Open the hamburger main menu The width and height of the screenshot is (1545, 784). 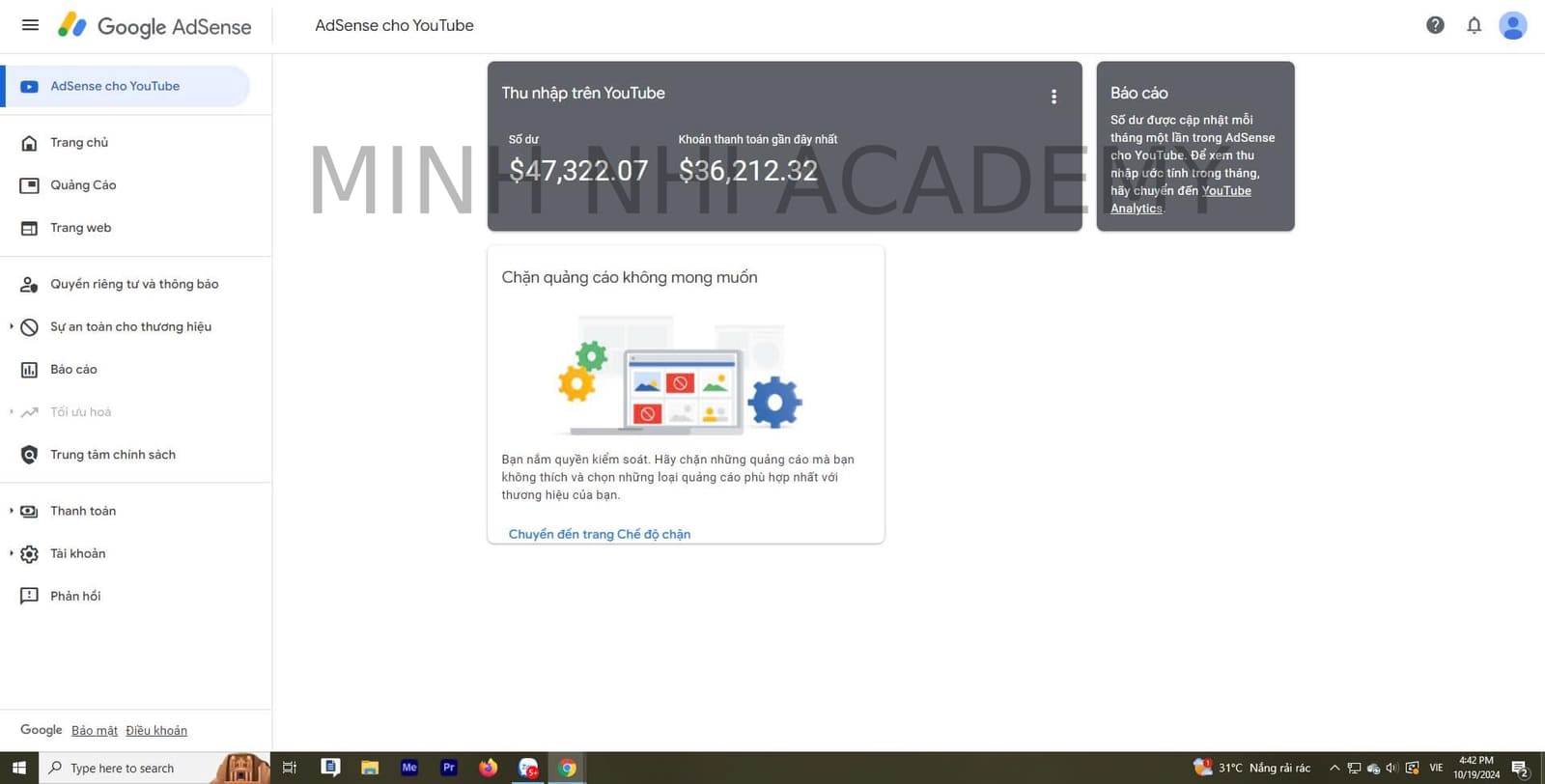30,25
